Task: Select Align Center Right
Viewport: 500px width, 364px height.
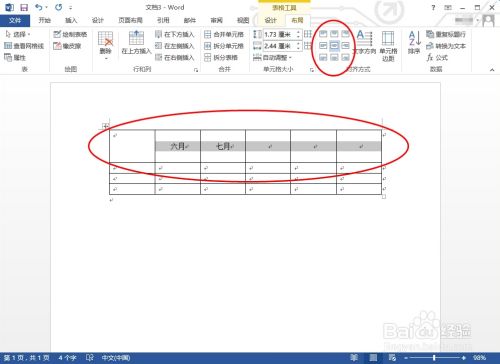Action: pos(346,46)
